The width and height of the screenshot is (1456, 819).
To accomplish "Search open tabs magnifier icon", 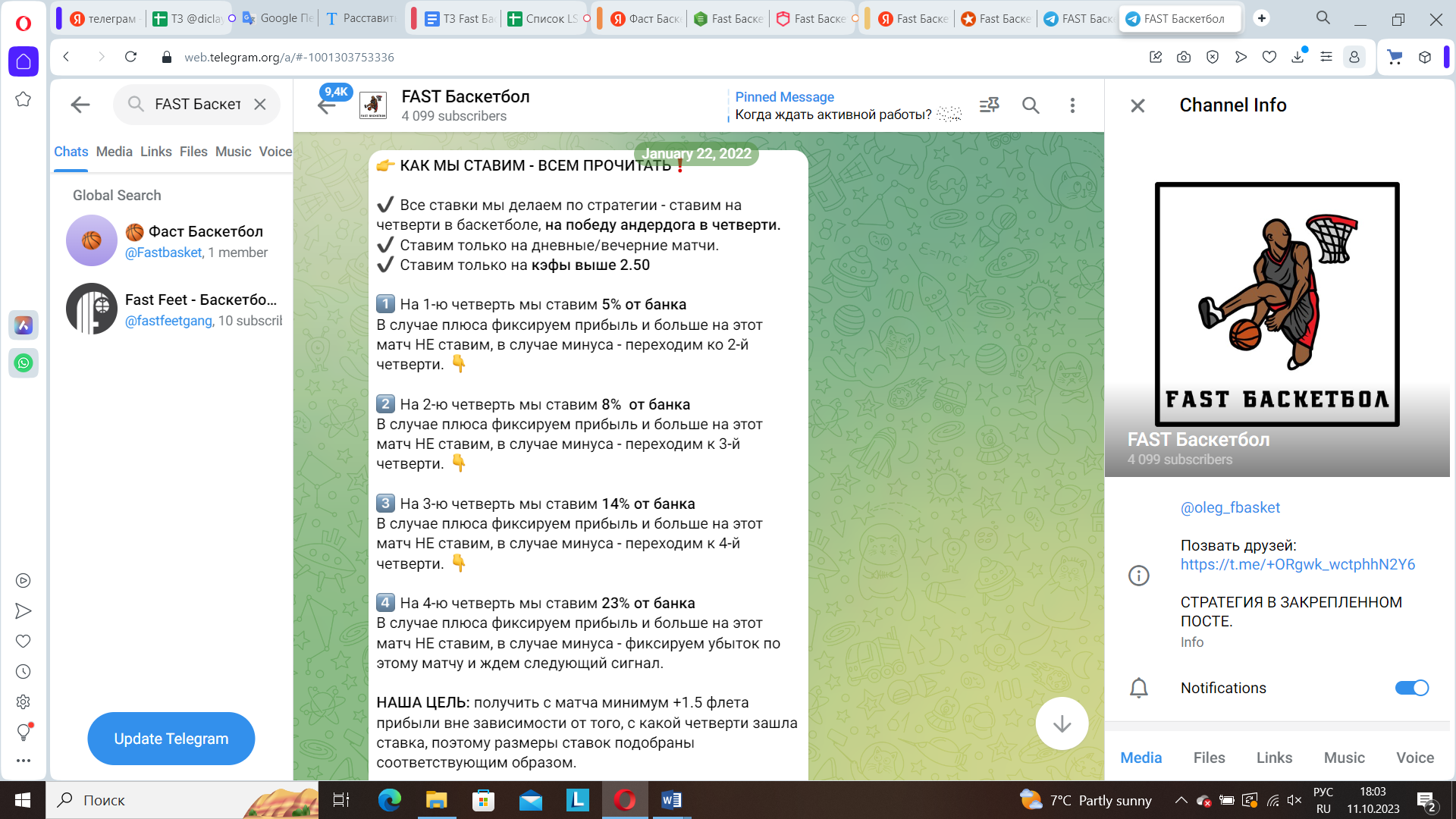I will point(1323,18).
